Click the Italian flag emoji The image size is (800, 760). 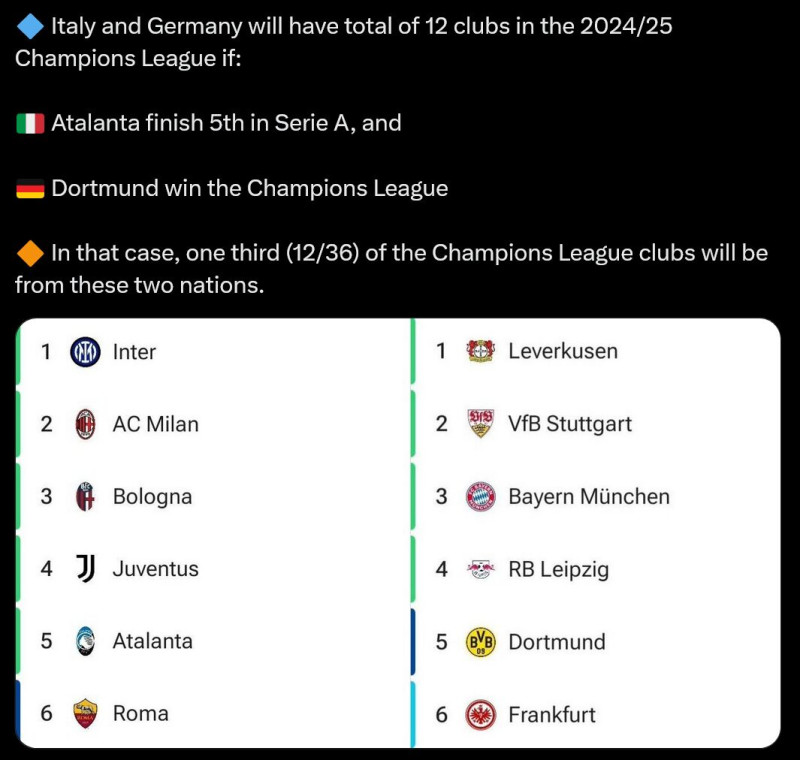click(x=30, y=123)
